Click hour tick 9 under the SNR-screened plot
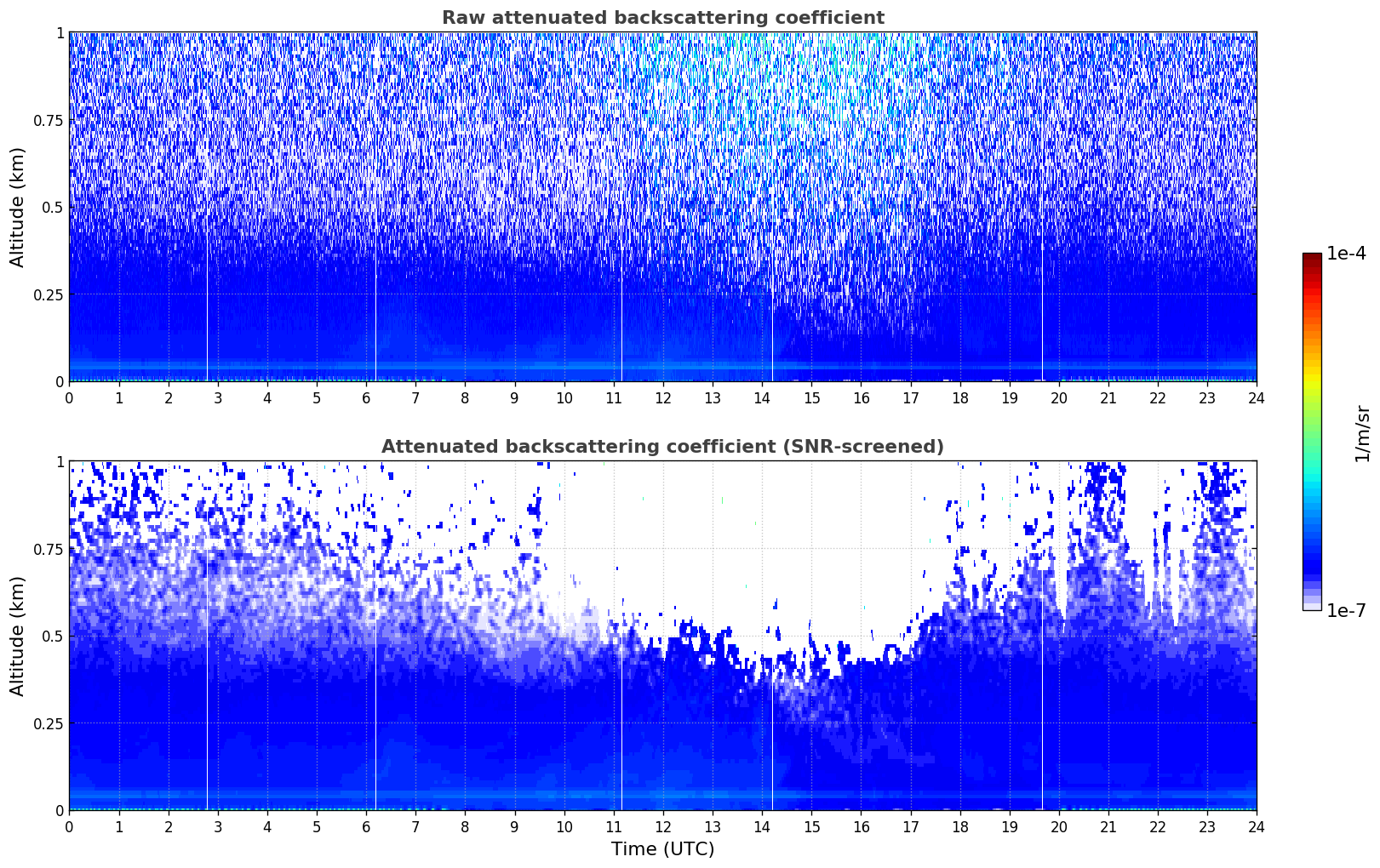The image size is (1380, 868). tap(514, 826)
